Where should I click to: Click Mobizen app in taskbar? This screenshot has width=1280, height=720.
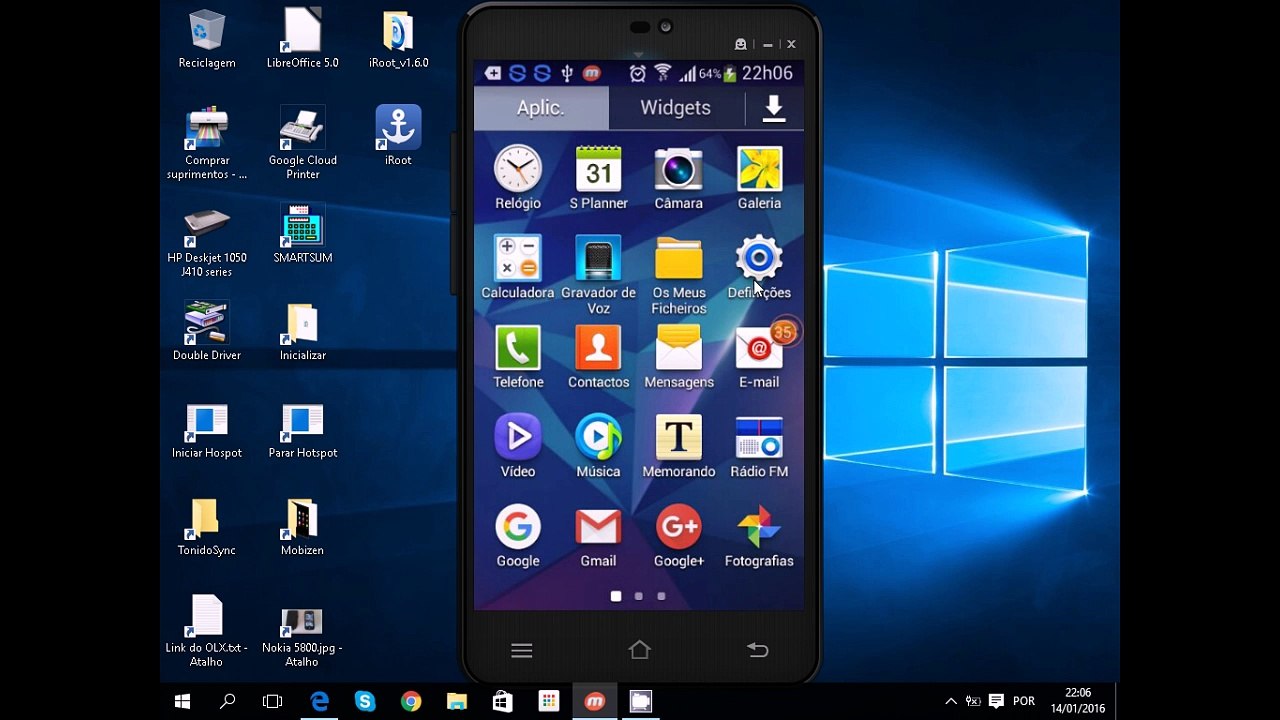(595, 702)
